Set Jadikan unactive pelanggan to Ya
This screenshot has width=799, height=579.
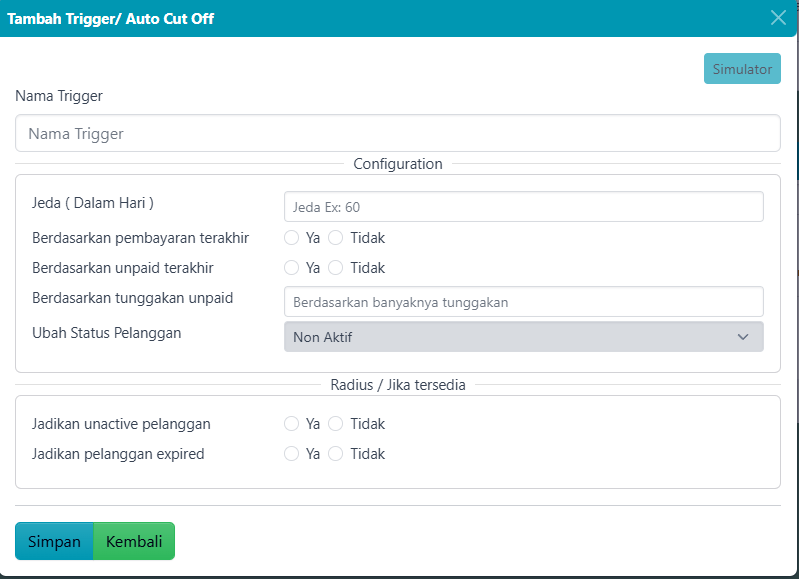tap(292, 424)
